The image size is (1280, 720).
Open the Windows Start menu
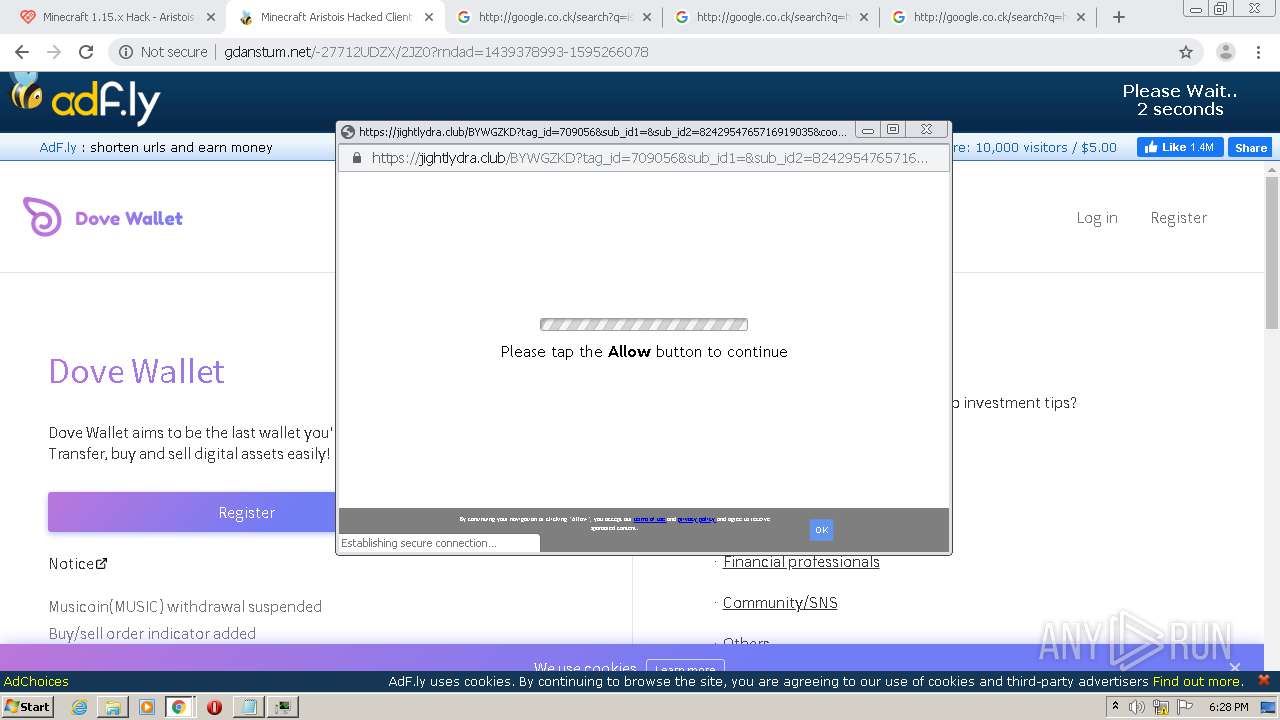click(27, 706)
